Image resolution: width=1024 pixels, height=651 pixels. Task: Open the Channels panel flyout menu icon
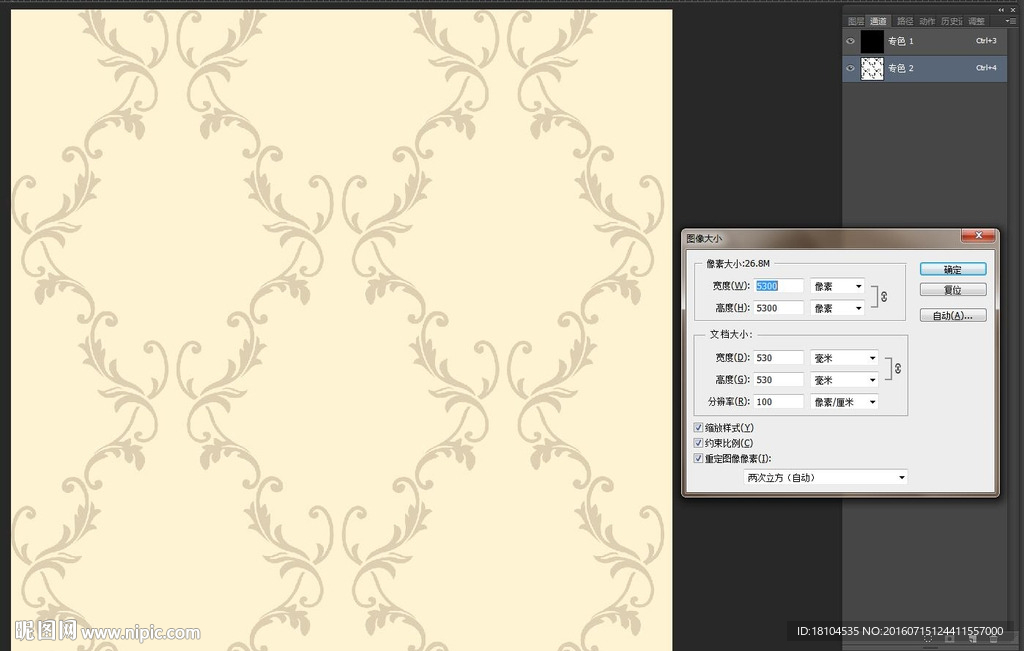1010,22
